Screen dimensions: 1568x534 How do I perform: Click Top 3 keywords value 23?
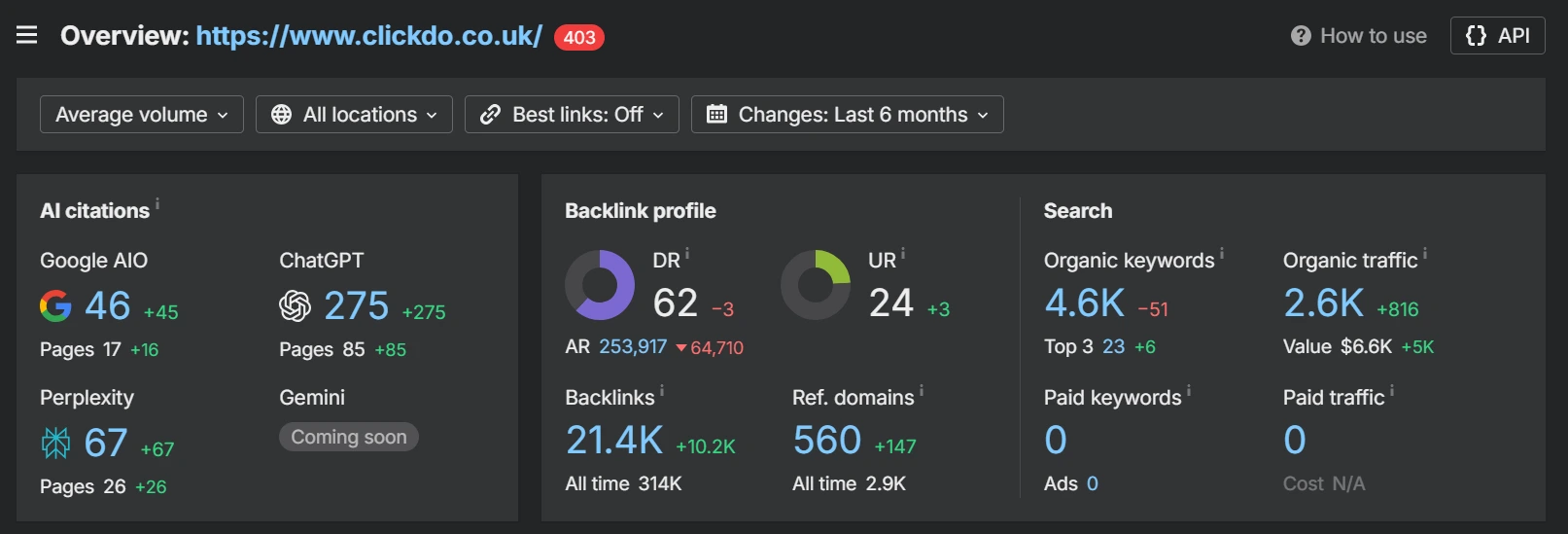click(1114, 347)
